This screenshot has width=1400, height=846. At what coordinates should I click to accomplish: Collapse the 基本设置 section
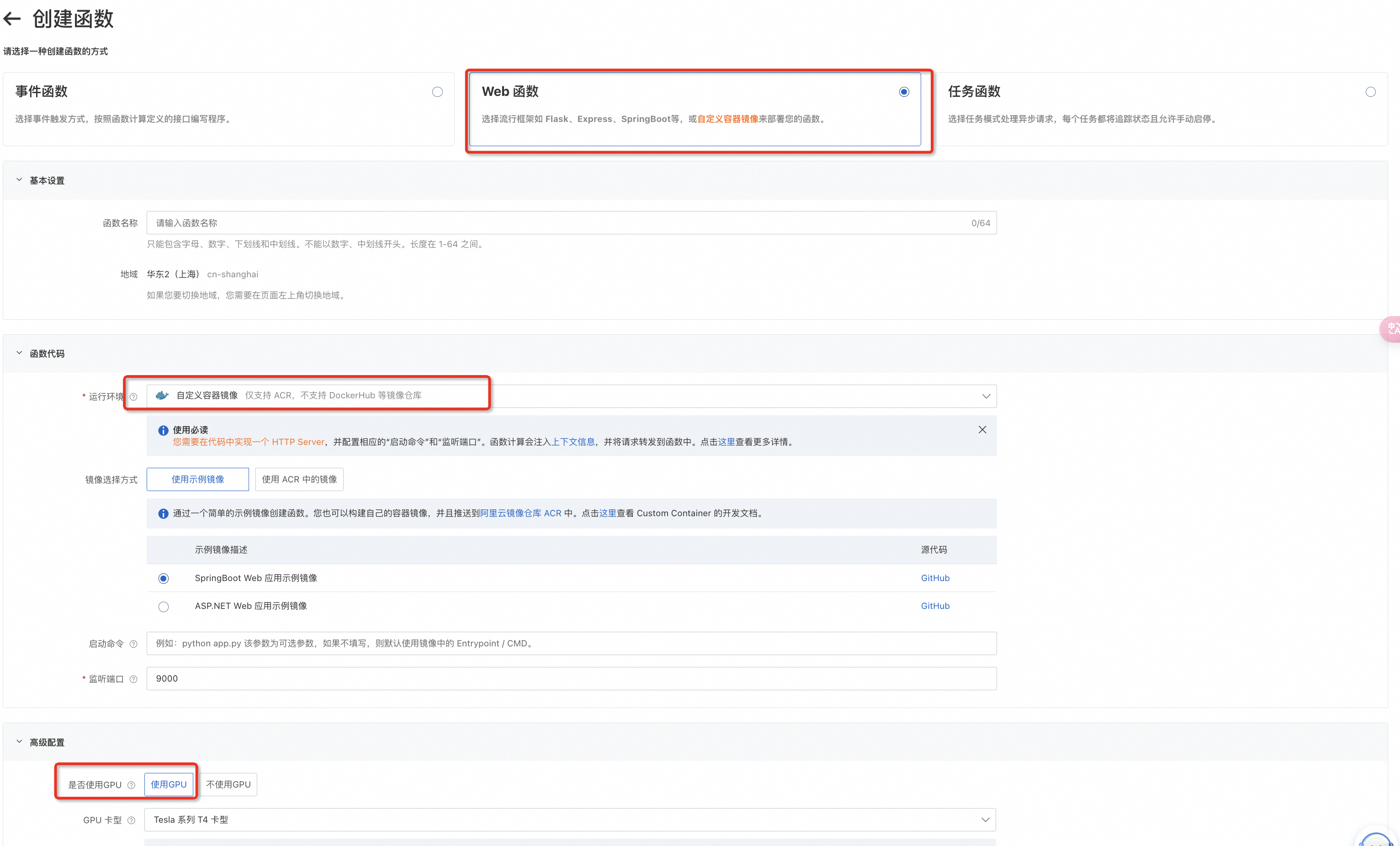click(x=19, y=180)
